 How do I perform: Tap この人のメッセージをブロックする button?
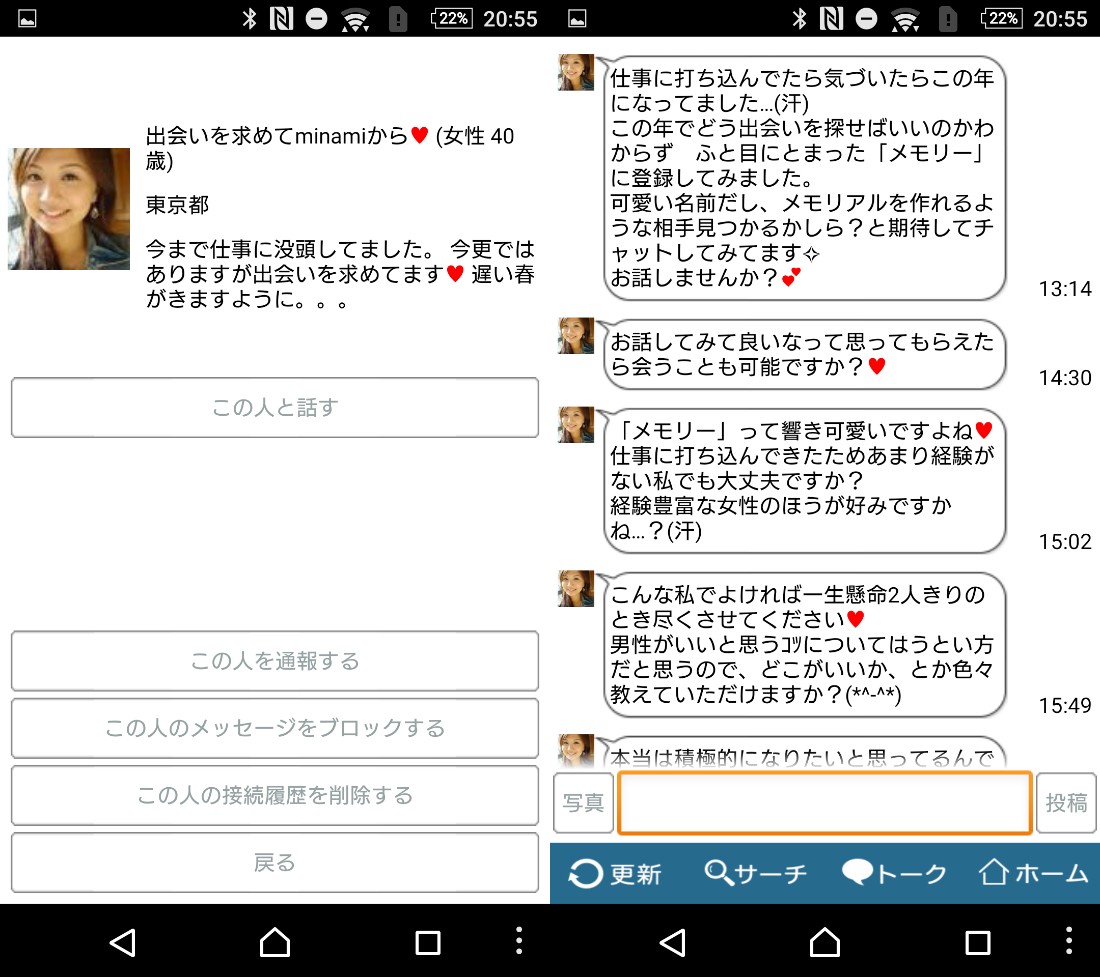point(275,728)
